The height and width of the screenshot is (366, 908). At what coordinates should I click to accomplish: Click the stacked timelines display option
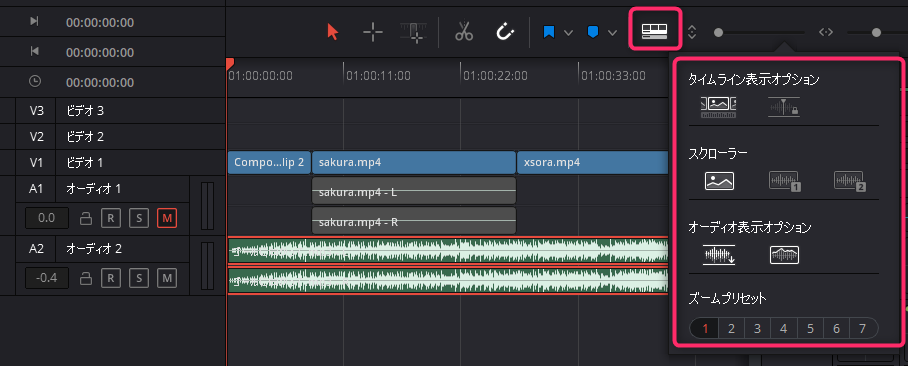tap(719, 108)
